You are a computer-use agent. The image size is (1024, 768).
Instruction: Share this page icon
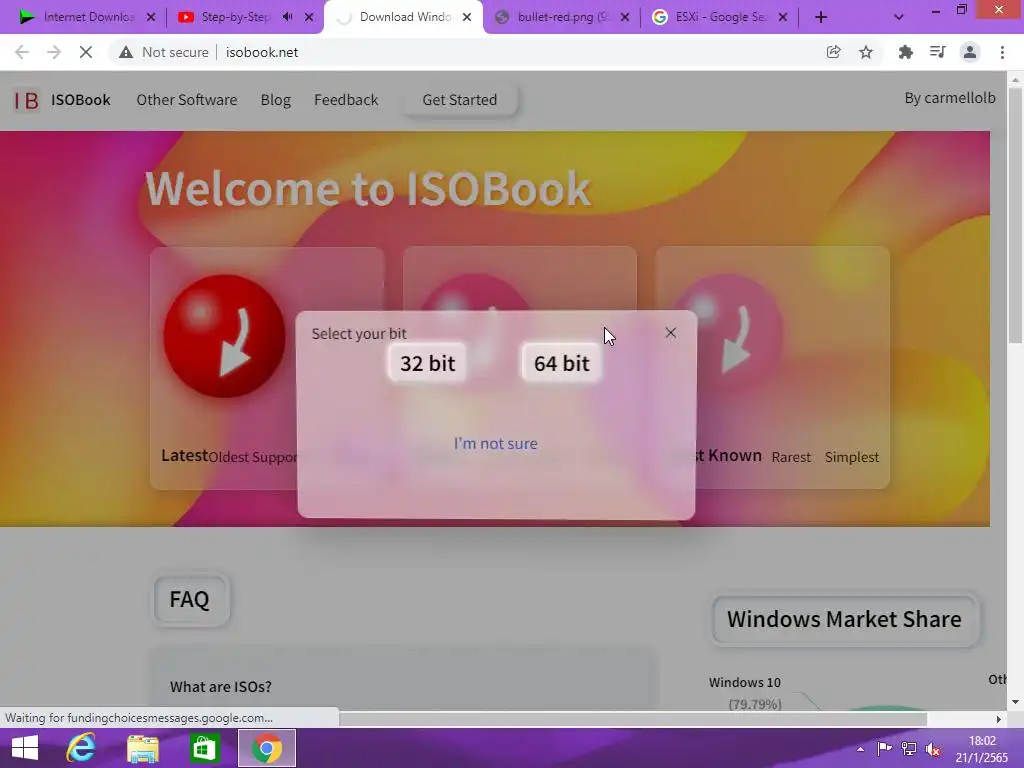(x=833, y=52)
